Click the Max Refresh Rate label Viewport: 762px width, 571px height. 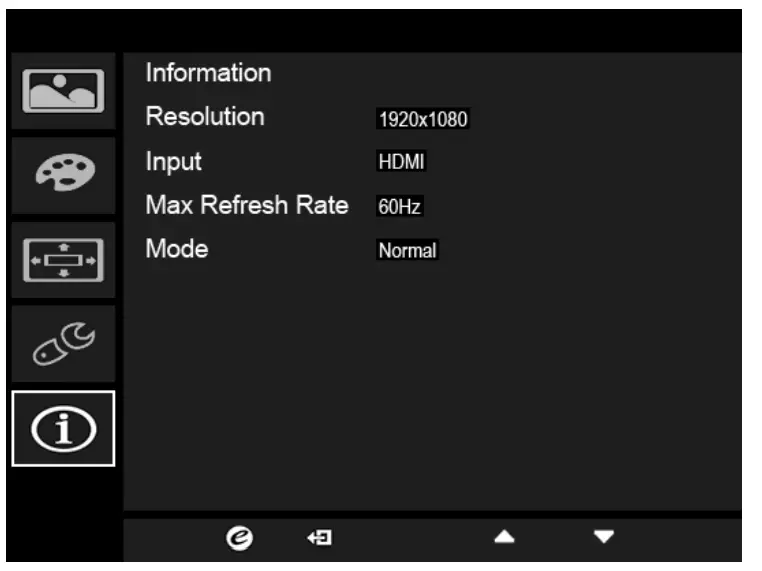pos(247,205)
